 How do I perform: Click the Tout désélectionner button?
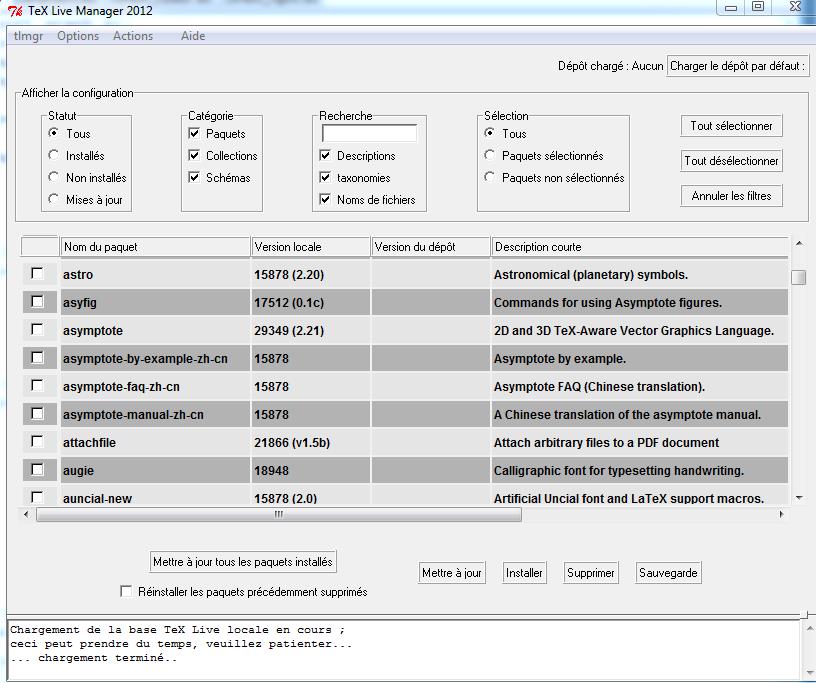click(731, 161)
